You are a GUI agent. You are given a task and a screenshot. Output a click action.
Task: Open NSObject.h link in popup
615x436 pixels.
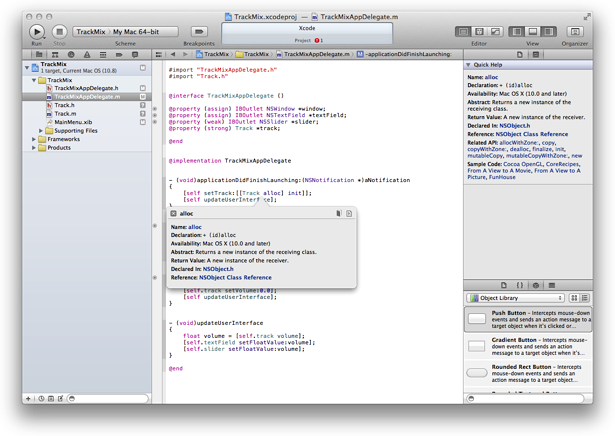coord(218,269)
